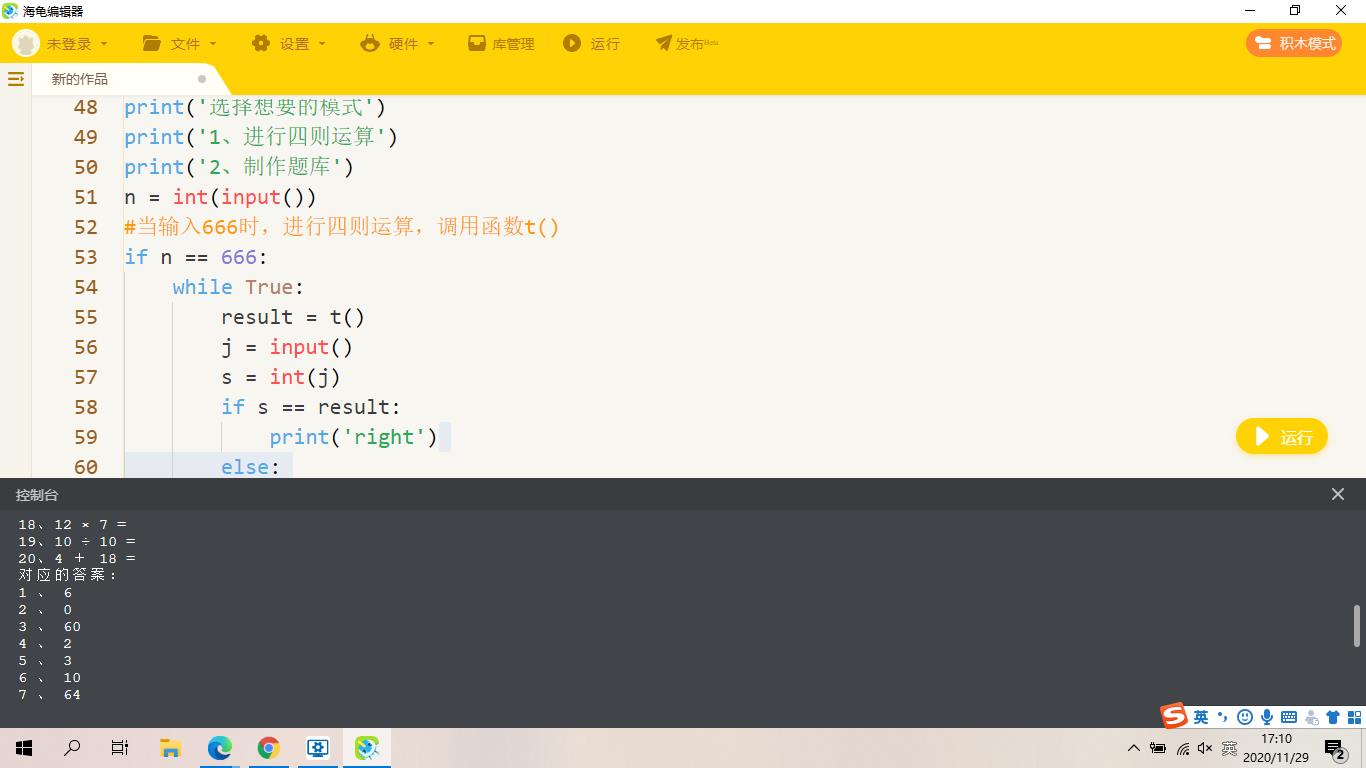Select the 新的作品 tab
1366x768 pixels.
[80, 79]
